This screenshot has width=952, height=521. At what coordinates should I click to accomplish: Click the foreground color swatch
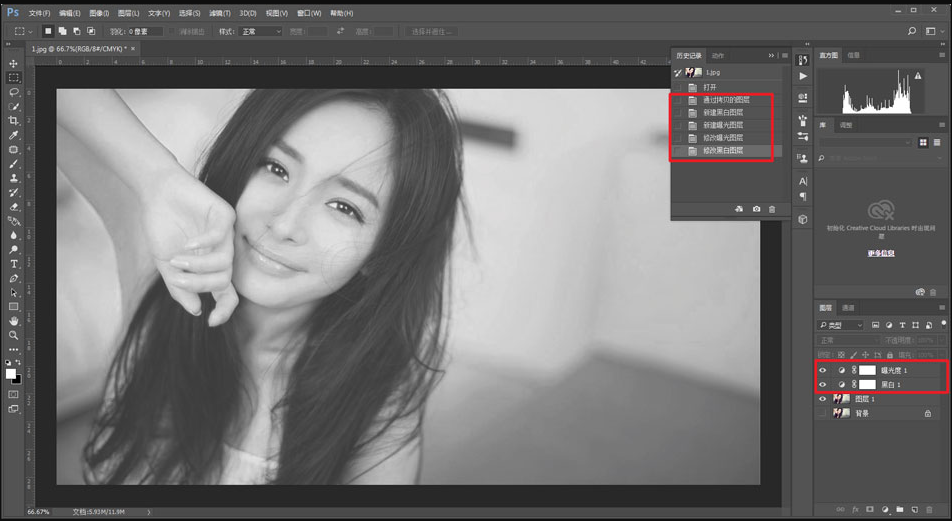point(11,374)
